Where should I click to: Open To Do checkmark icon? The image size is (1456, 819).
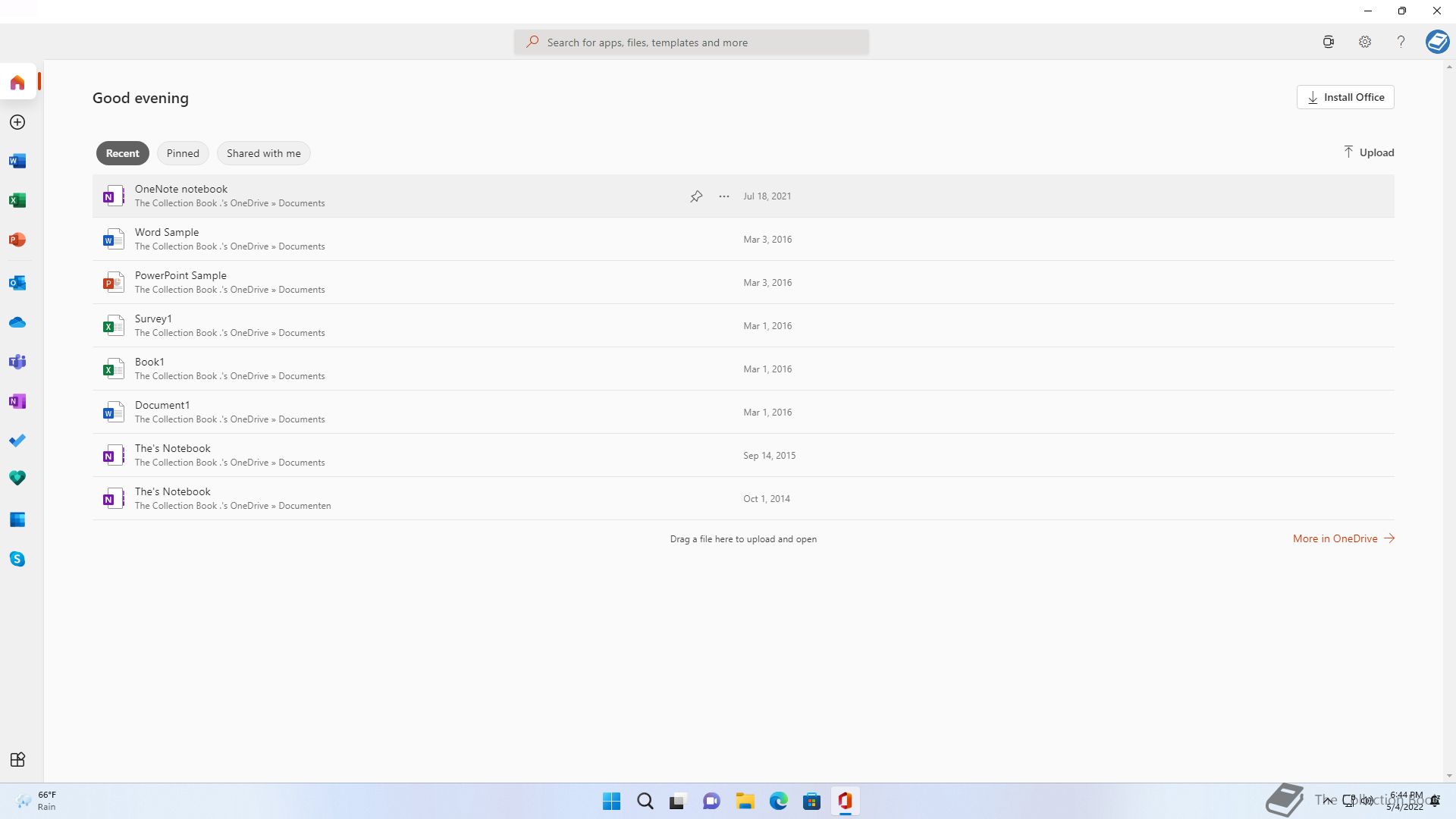tap(17, 441)
